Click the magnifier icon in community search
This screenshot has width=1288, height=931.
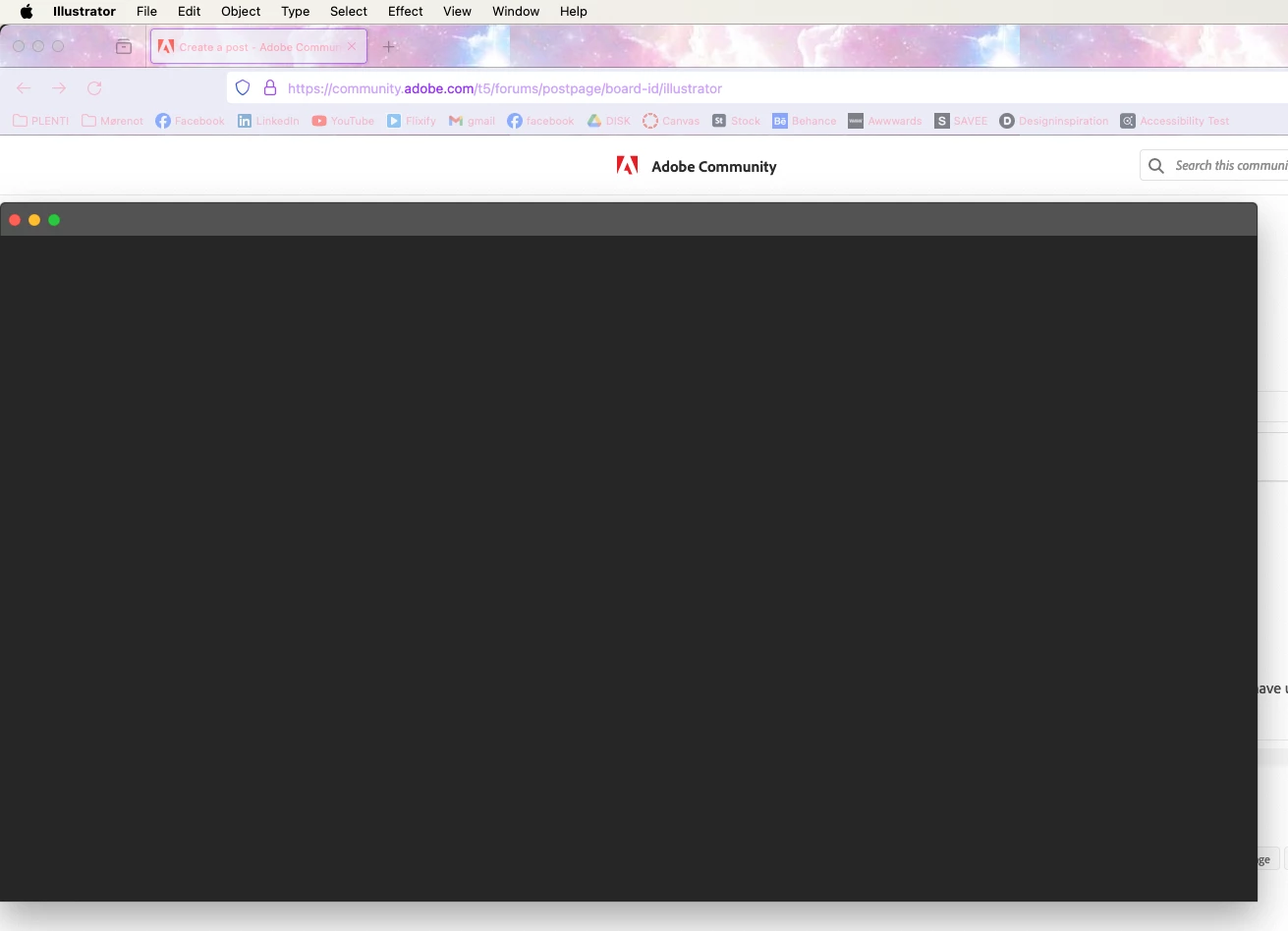coord(1156,166)
